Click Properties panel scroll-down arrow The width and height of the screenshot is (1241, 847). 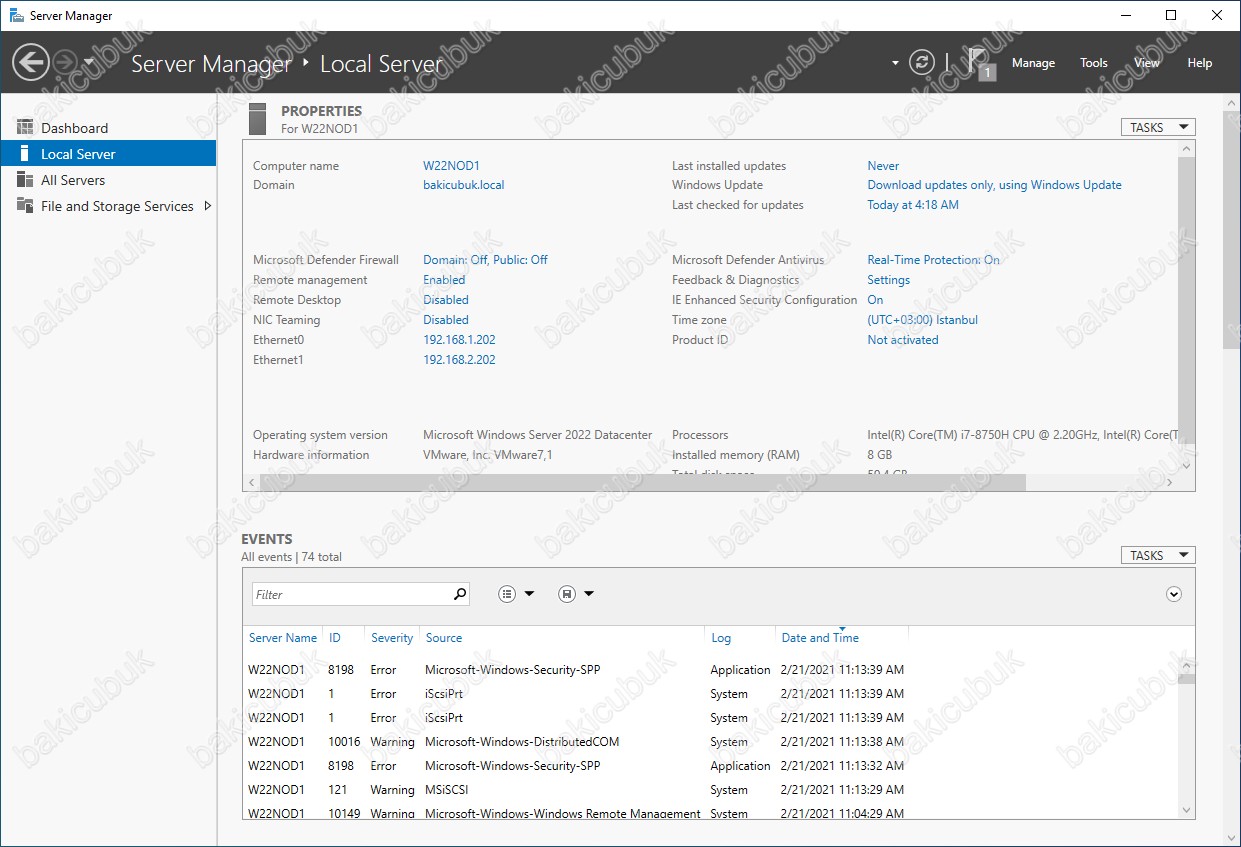[x=1186, y=465]
